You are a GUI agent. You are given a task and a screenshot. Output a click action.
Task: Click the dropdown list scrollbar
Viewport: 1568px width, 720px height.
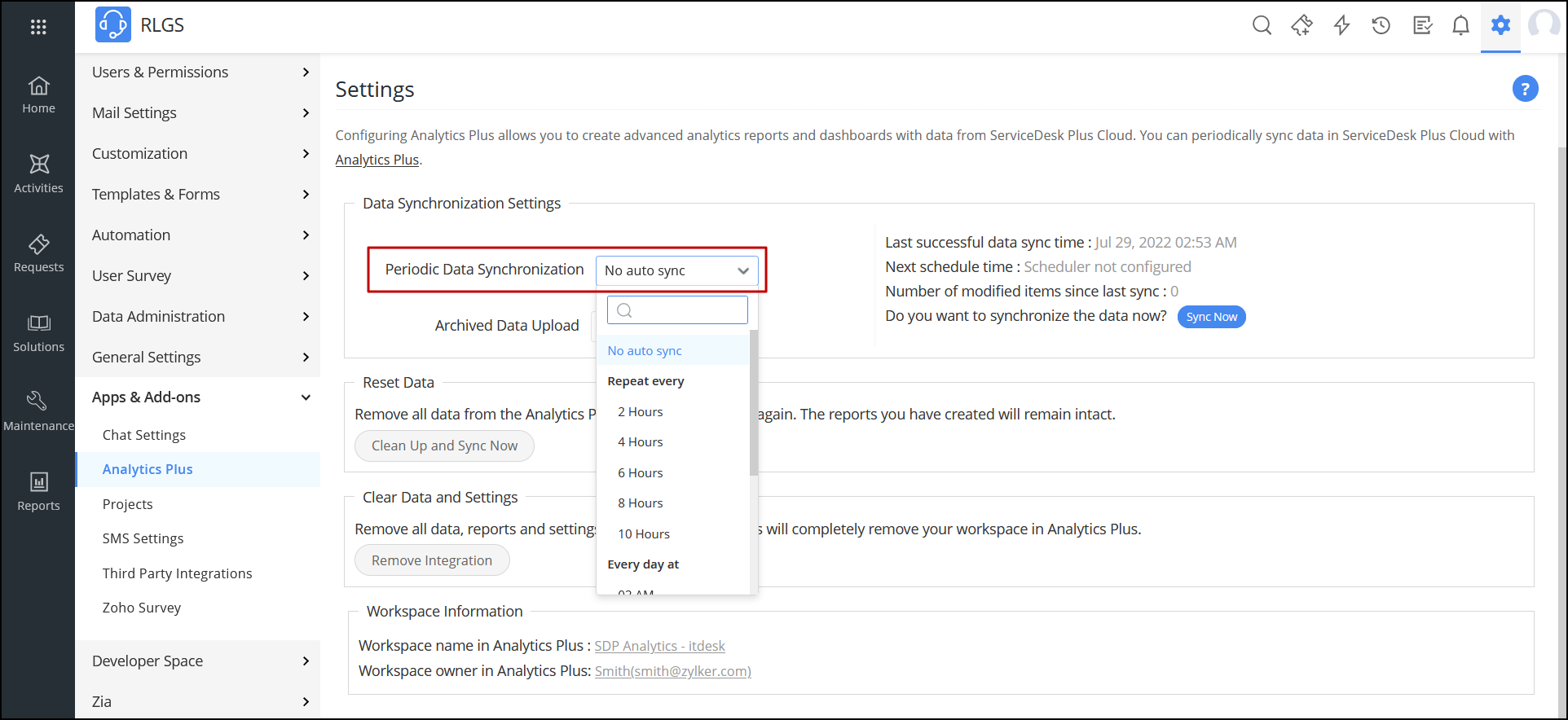(754, 403)
